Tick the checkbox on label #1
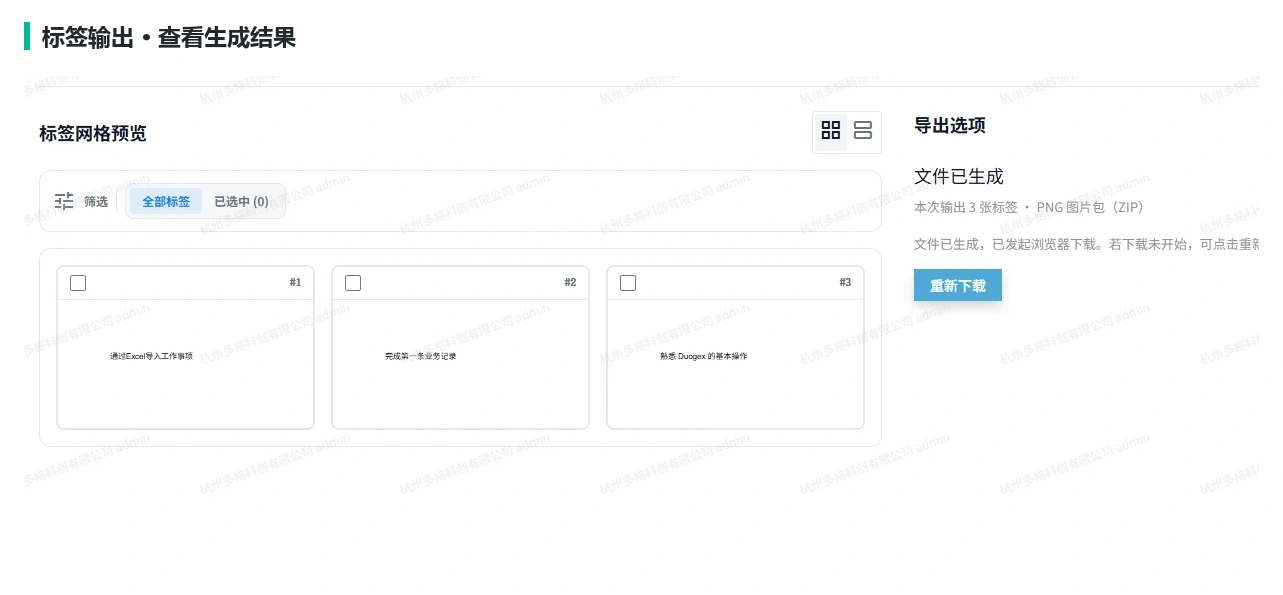The image size is (1283, 595). point(78,283)
